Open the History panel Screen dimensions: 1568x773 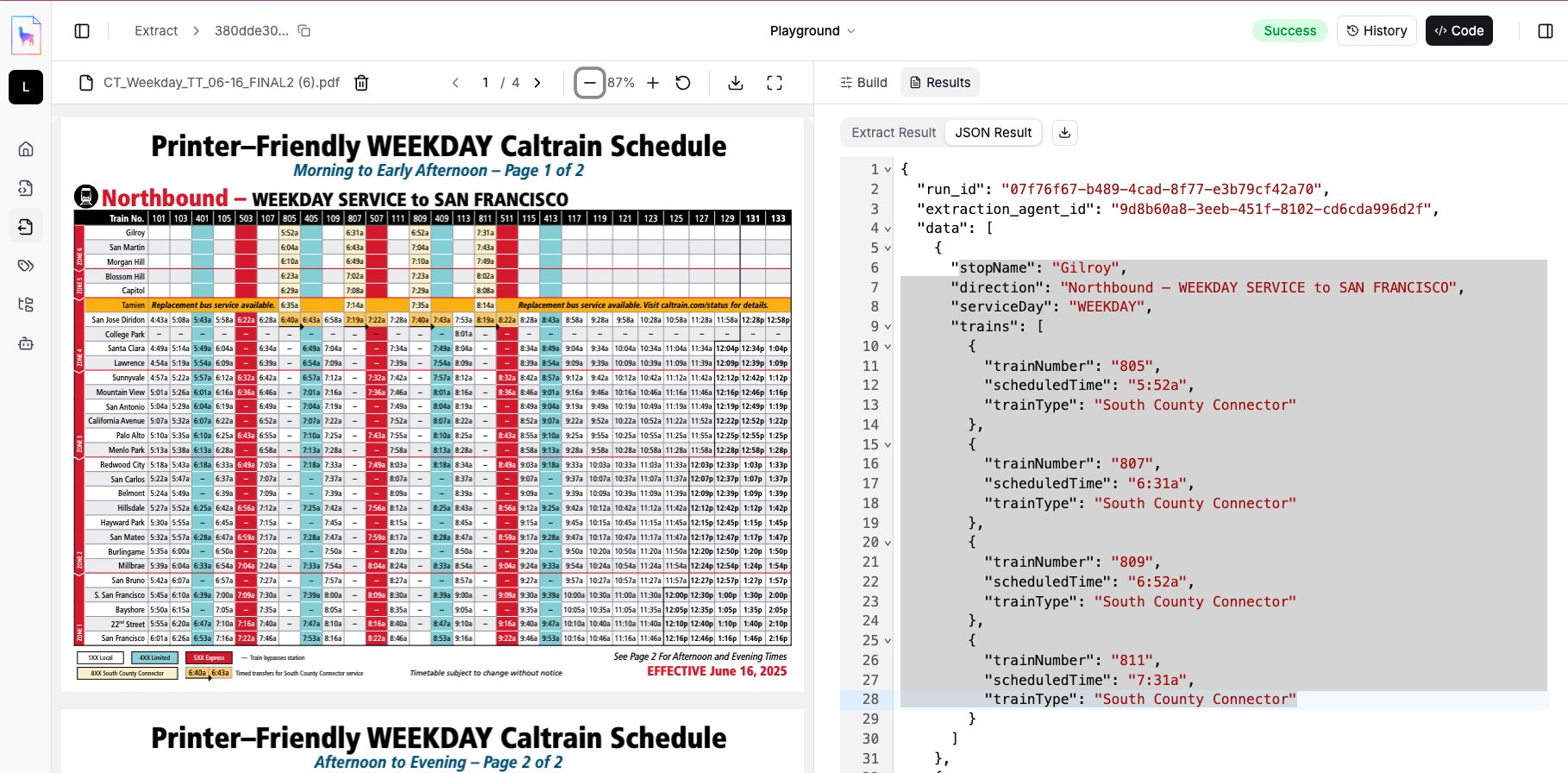(1377, 31)
